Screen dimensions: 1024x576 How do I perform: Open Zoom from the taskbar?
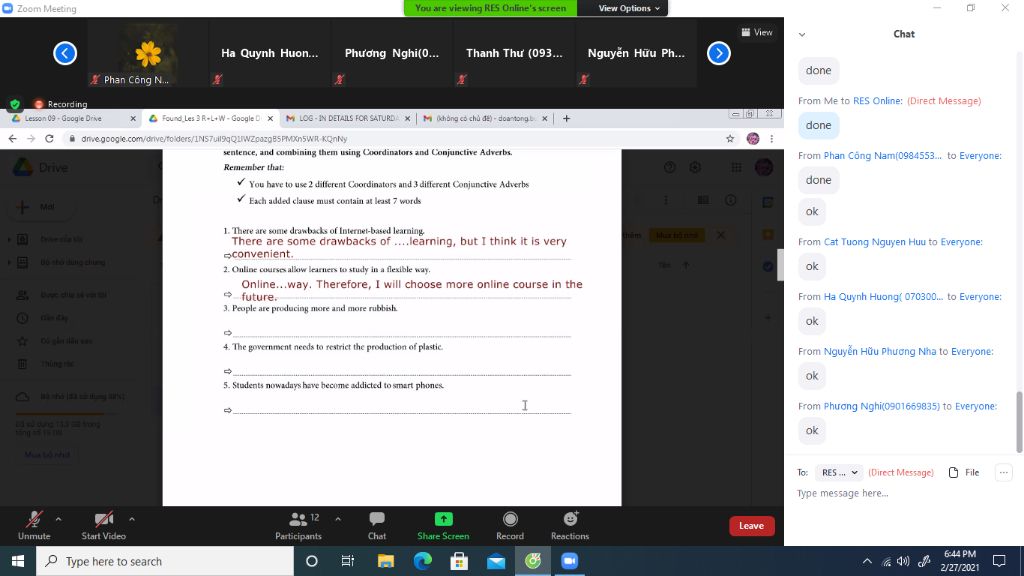click(x=569, y=561)
